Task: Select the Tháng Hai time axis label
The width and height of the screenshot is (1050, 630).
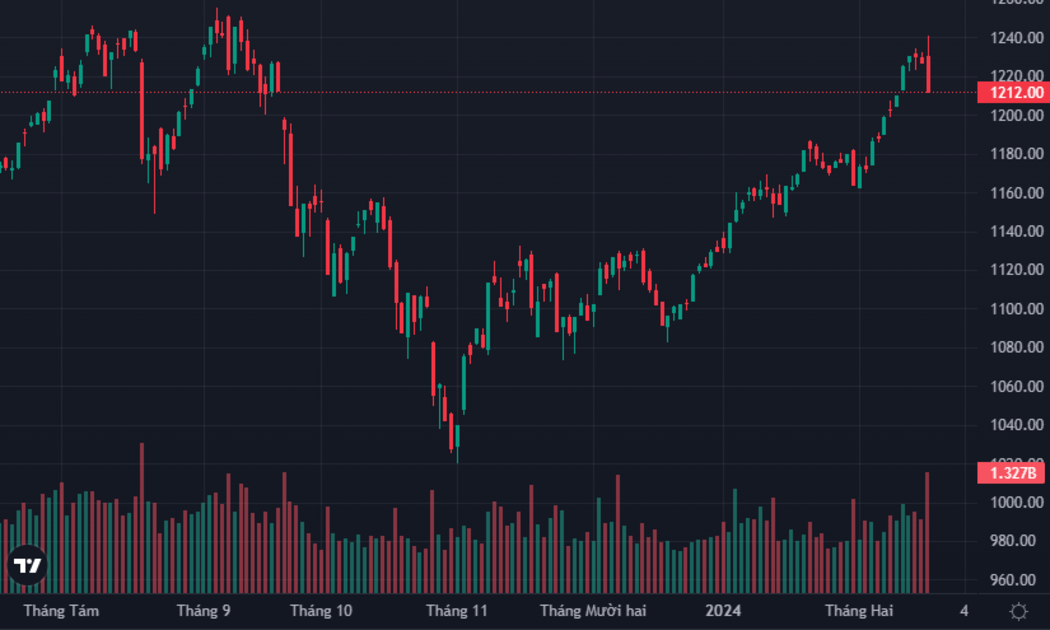Action: 859,611
